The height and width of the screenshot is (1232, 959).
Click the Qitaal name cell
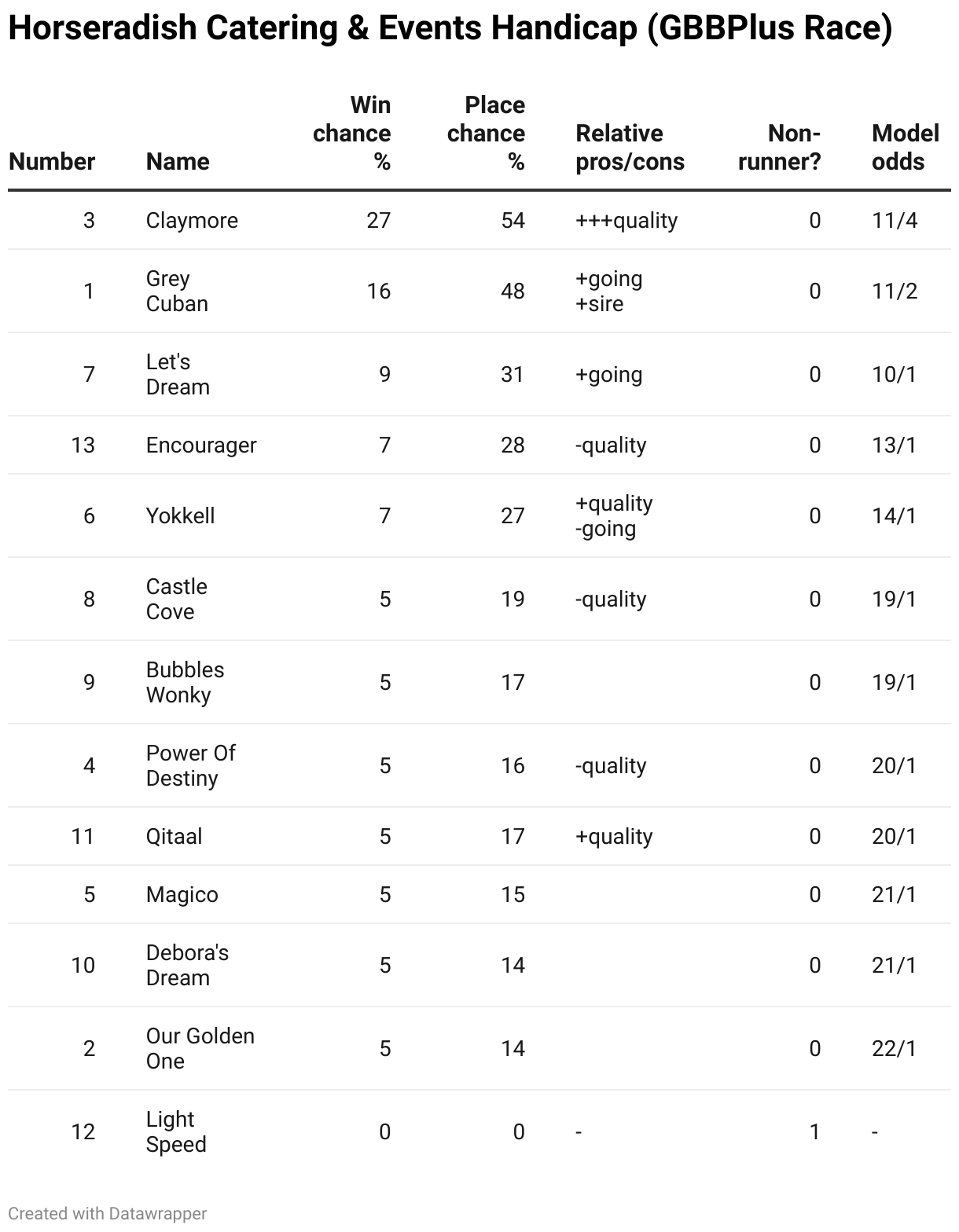coord(174,836)
